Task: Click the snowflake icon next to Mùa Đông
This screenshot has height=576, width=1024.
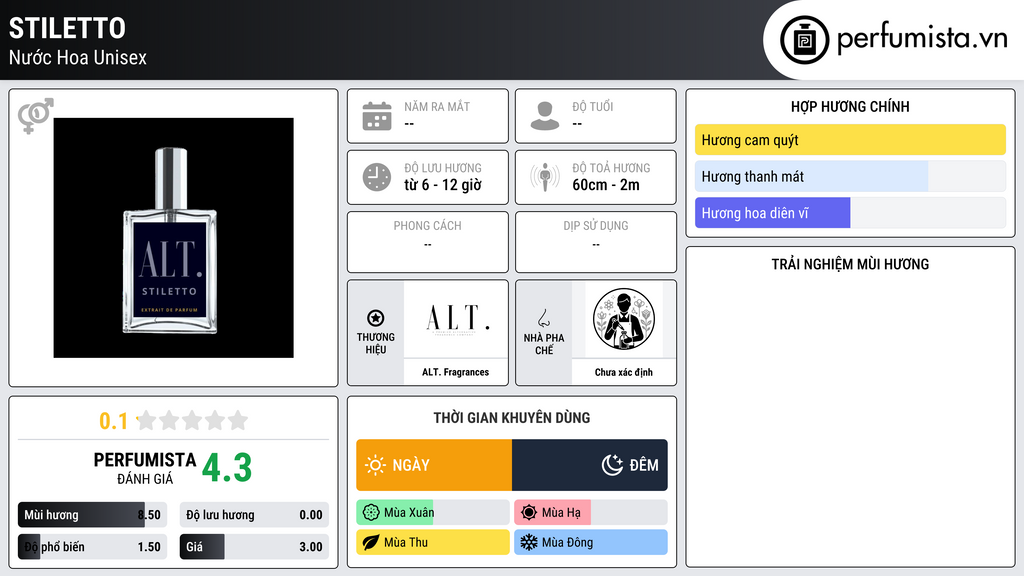Action: [529, 542]
